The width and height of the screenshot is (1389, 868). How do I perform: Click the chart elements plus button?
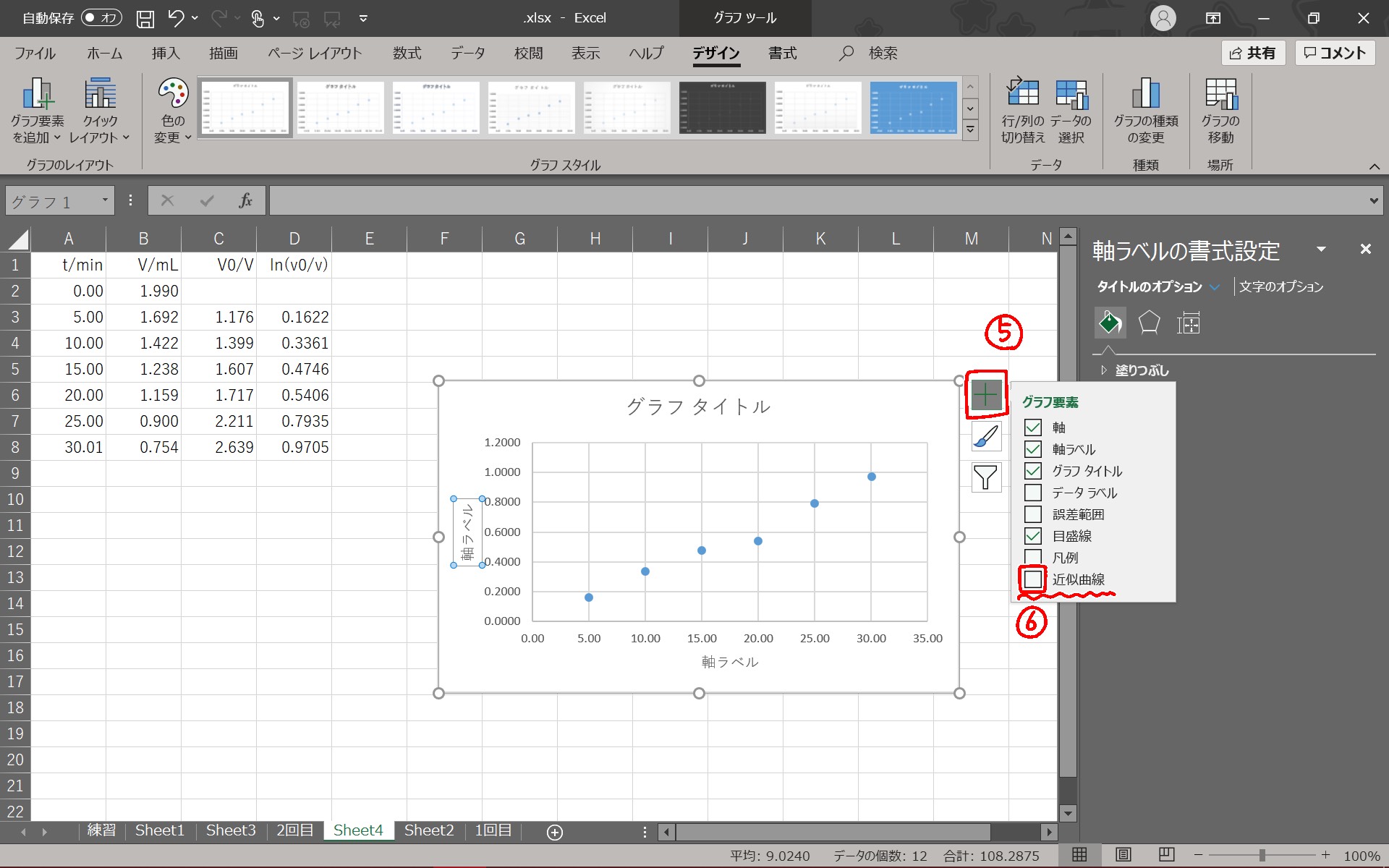(985, 395)
